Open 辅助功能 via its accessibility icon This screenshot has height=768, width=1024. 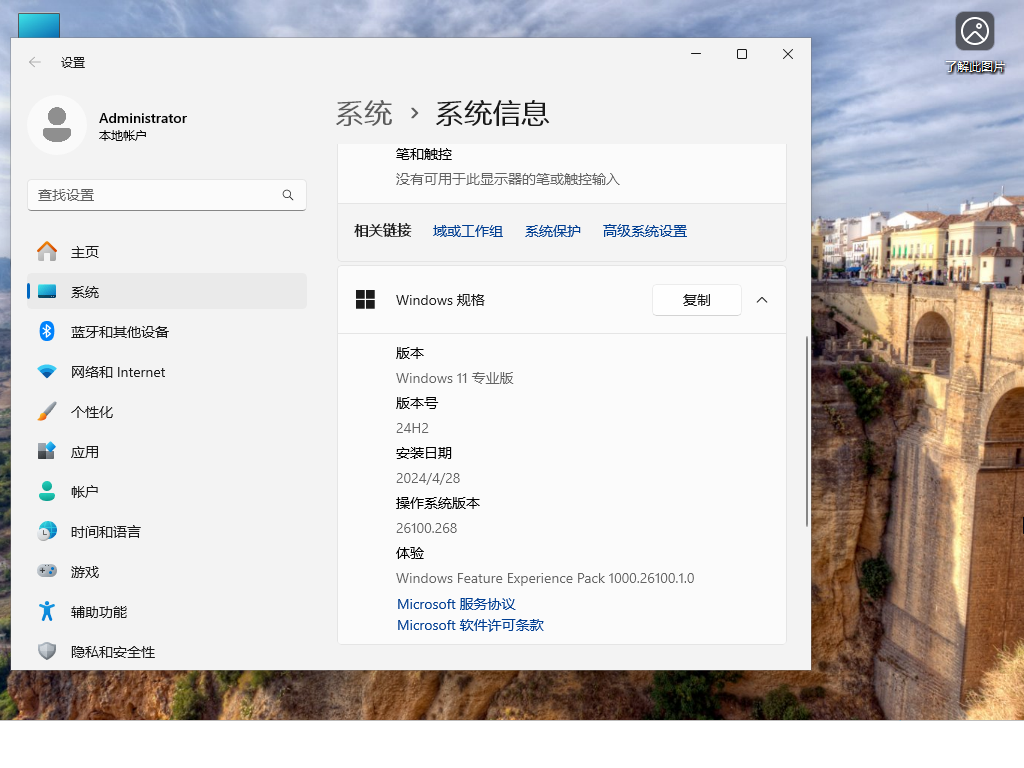click(46, 611)
